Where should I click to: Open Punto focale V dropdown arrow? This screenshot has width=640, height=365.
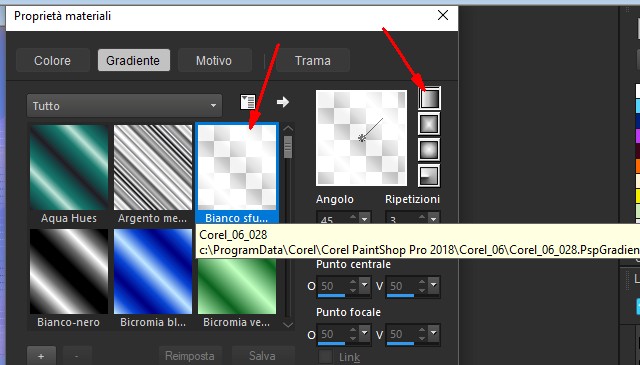pos(433,334)
